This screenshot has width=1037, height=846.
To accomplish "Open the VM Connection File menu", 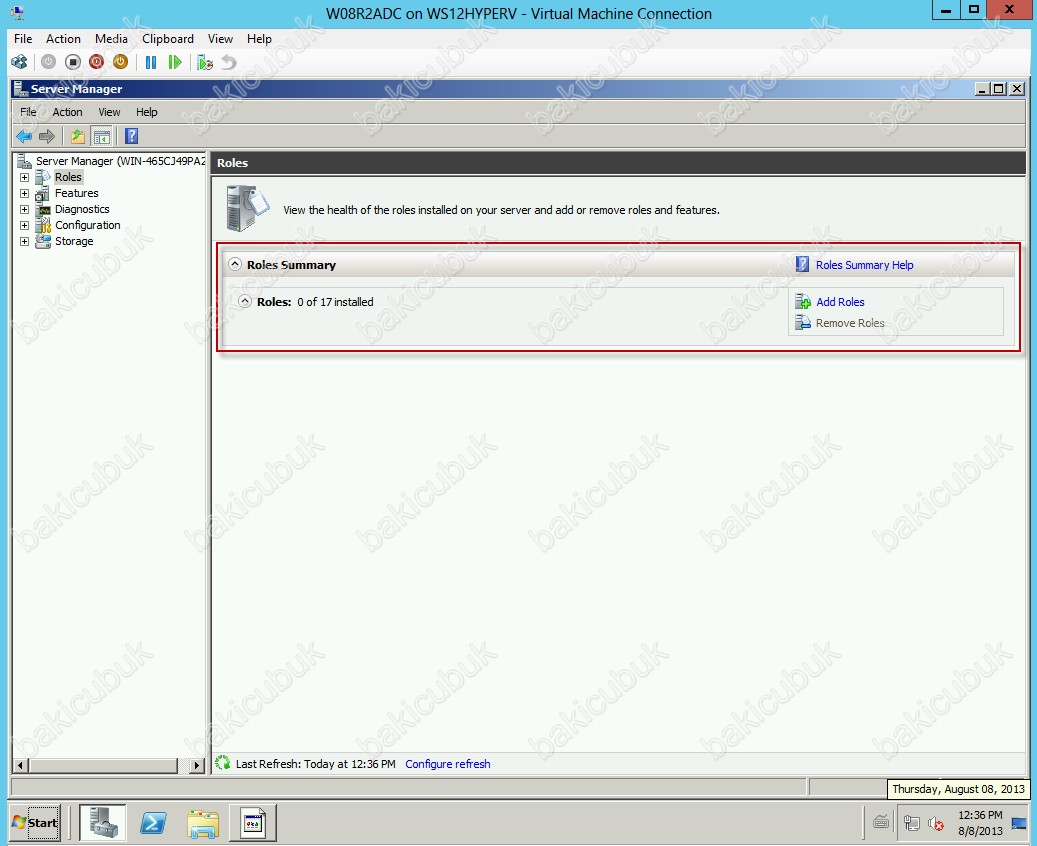I will click(23, 39).
